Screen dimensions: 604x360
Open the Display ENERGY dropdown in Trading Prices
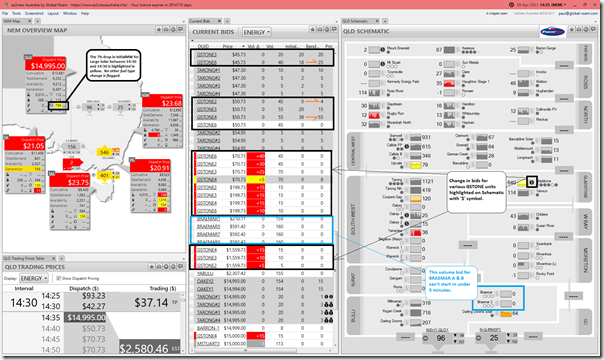point(34,278)
